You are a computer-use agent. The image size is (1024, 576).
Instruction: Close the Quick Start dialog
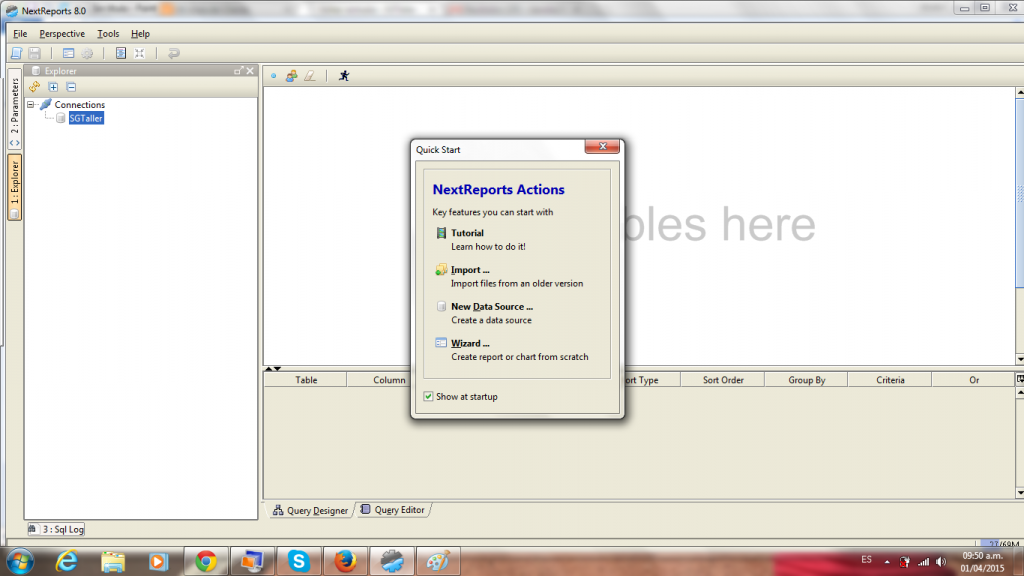pyautogui.click(x=602, y=148)
